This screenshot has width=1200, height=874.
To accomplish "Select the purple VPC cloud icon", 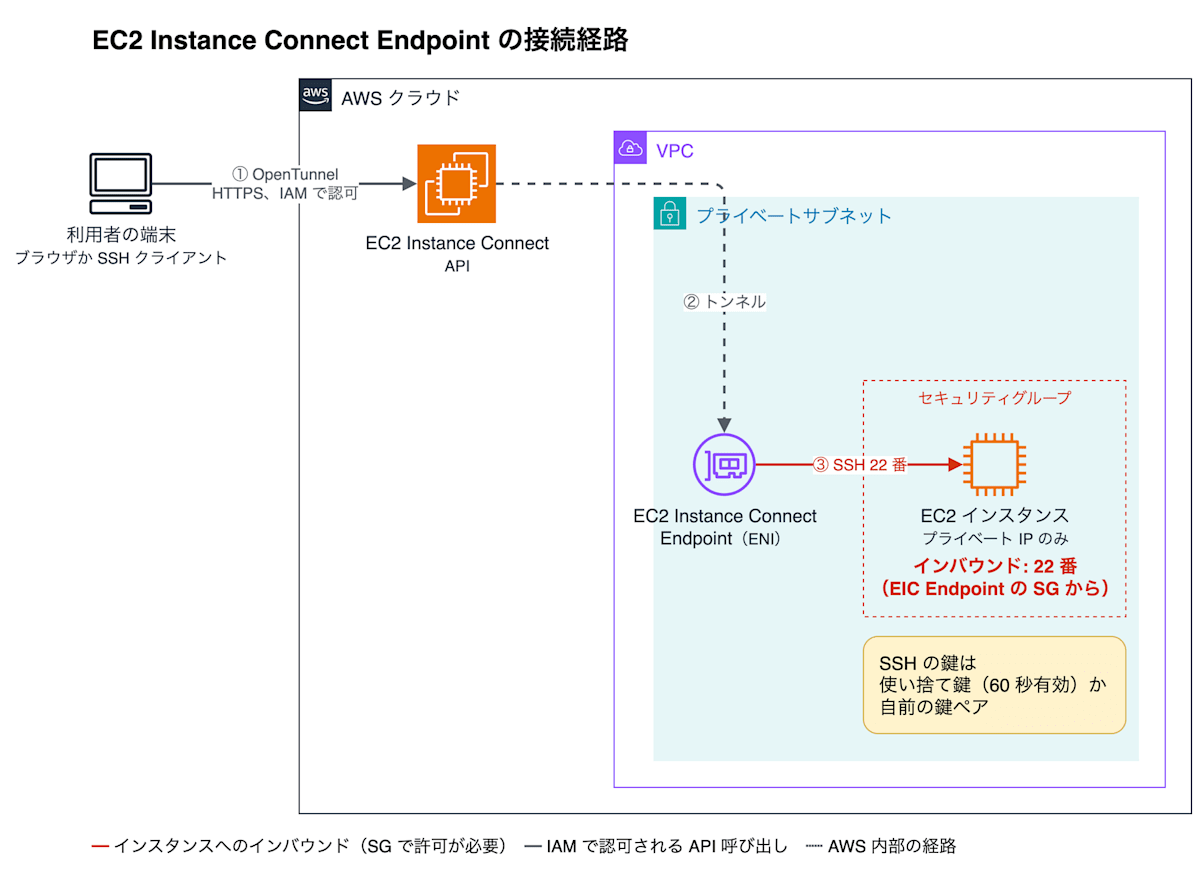I will tap(630, 148).
